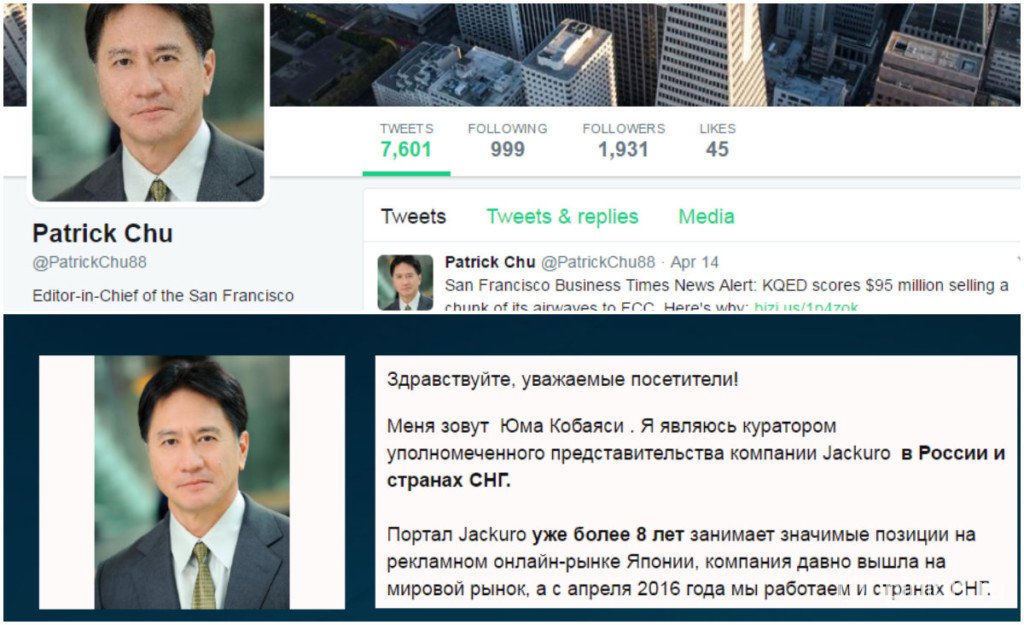This screenshot has height=625, width=1024.
Task: Click the Editor-in-Chief bio text
Action: (163, 296)
